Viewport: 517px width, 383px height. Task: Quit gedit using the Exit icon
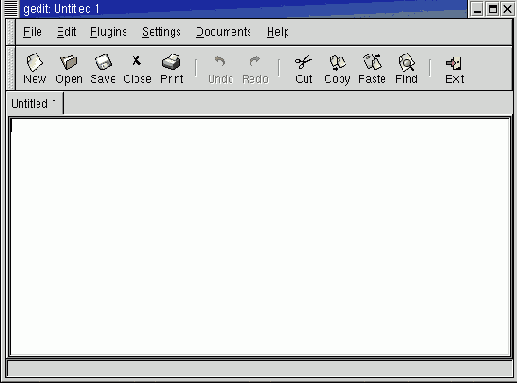click(x=454, y=69)
